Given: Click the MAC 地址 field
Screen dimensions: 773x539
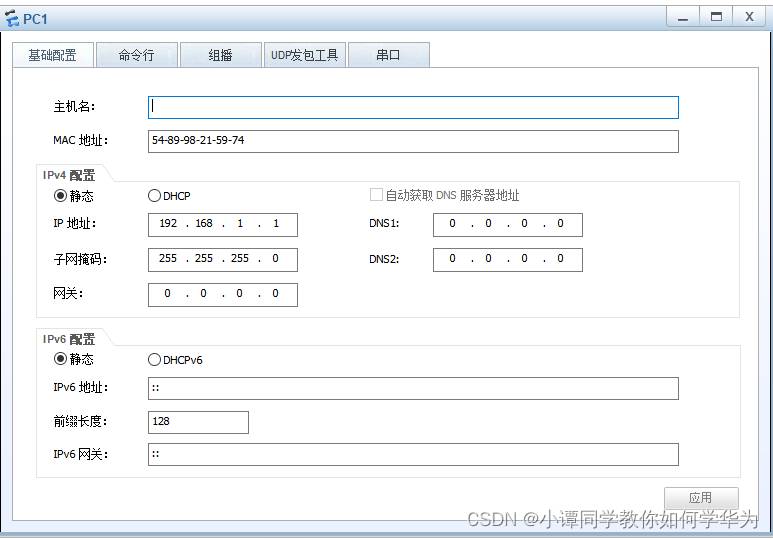Looking at the screenshot, I should click(x=413, y=141).
